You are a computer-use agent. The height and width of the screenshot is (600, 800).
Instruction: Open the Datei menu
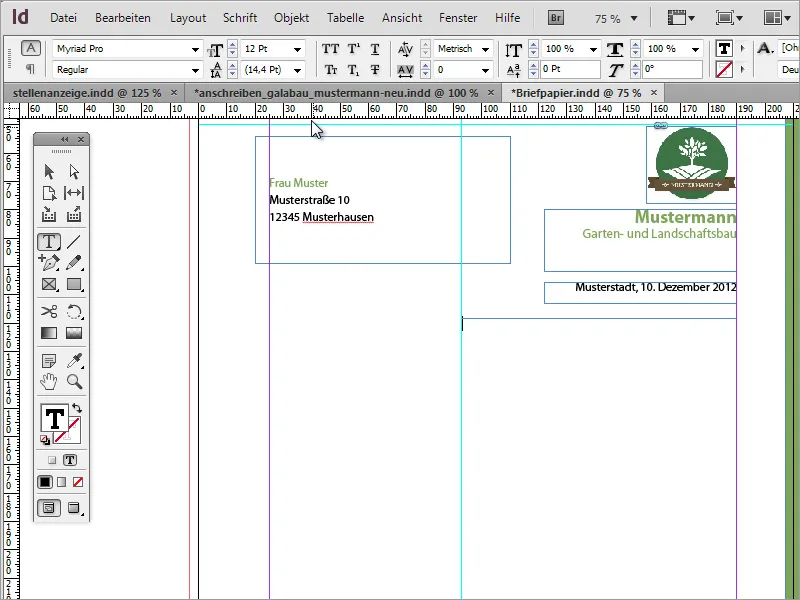tap(63, 18)
